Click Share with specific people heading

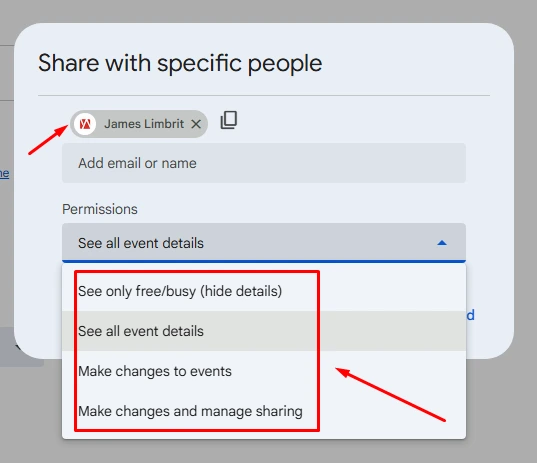point(180,64)
